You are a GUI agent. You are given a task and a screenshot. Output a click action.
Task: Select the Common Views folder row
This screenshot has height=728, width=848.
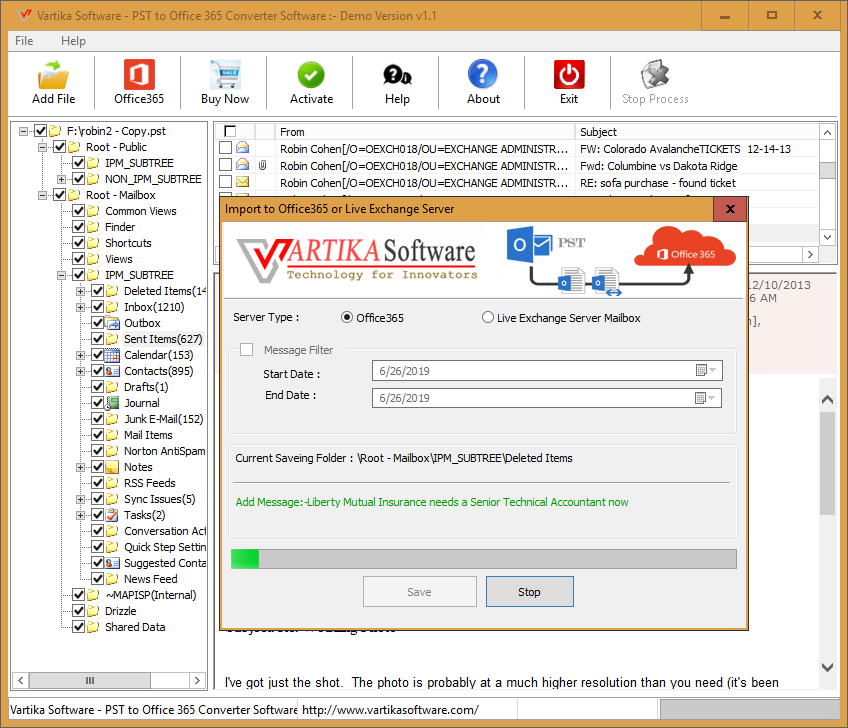pos(141,211)
